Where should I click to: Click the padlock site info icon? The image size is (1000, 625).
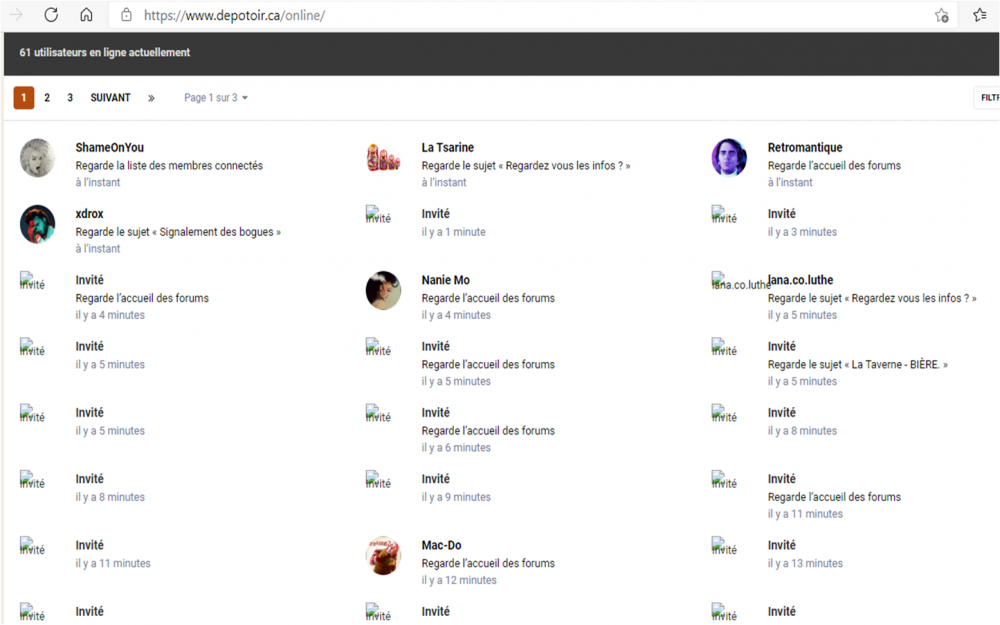[x=126, y=15]
